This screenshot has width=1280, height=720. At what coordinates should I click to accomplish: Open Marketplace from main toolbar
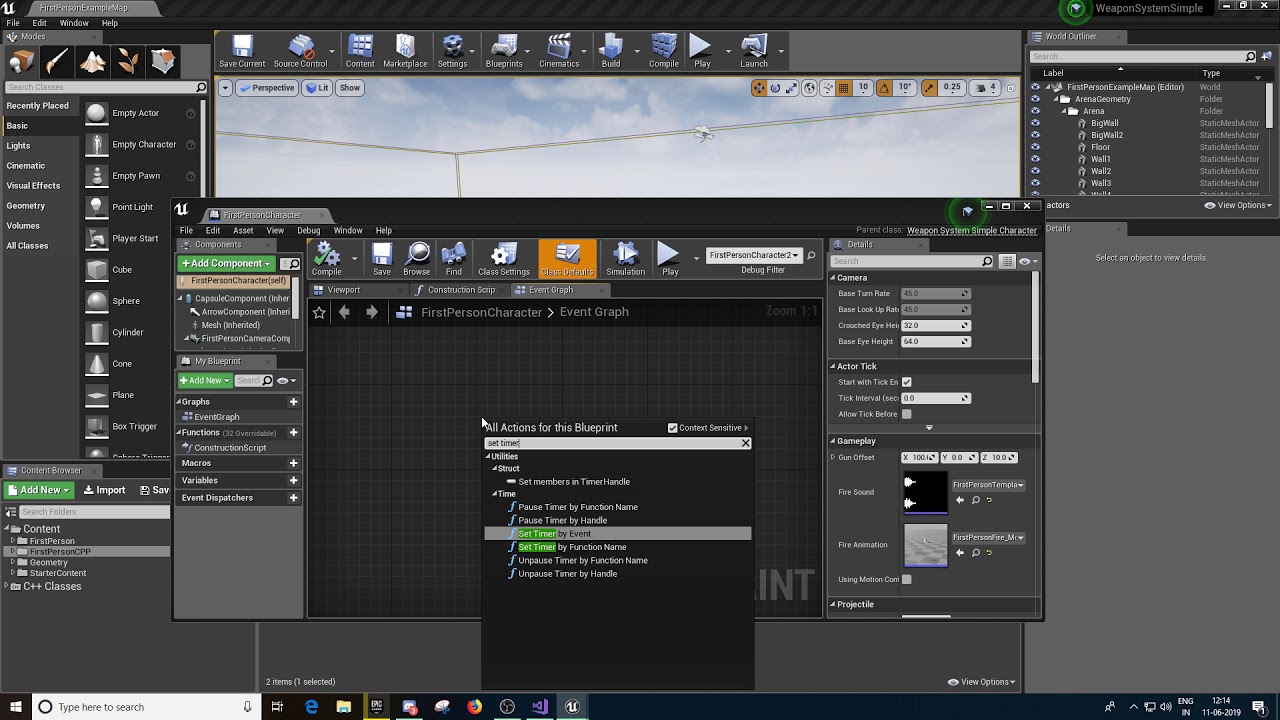coord(405,51)
